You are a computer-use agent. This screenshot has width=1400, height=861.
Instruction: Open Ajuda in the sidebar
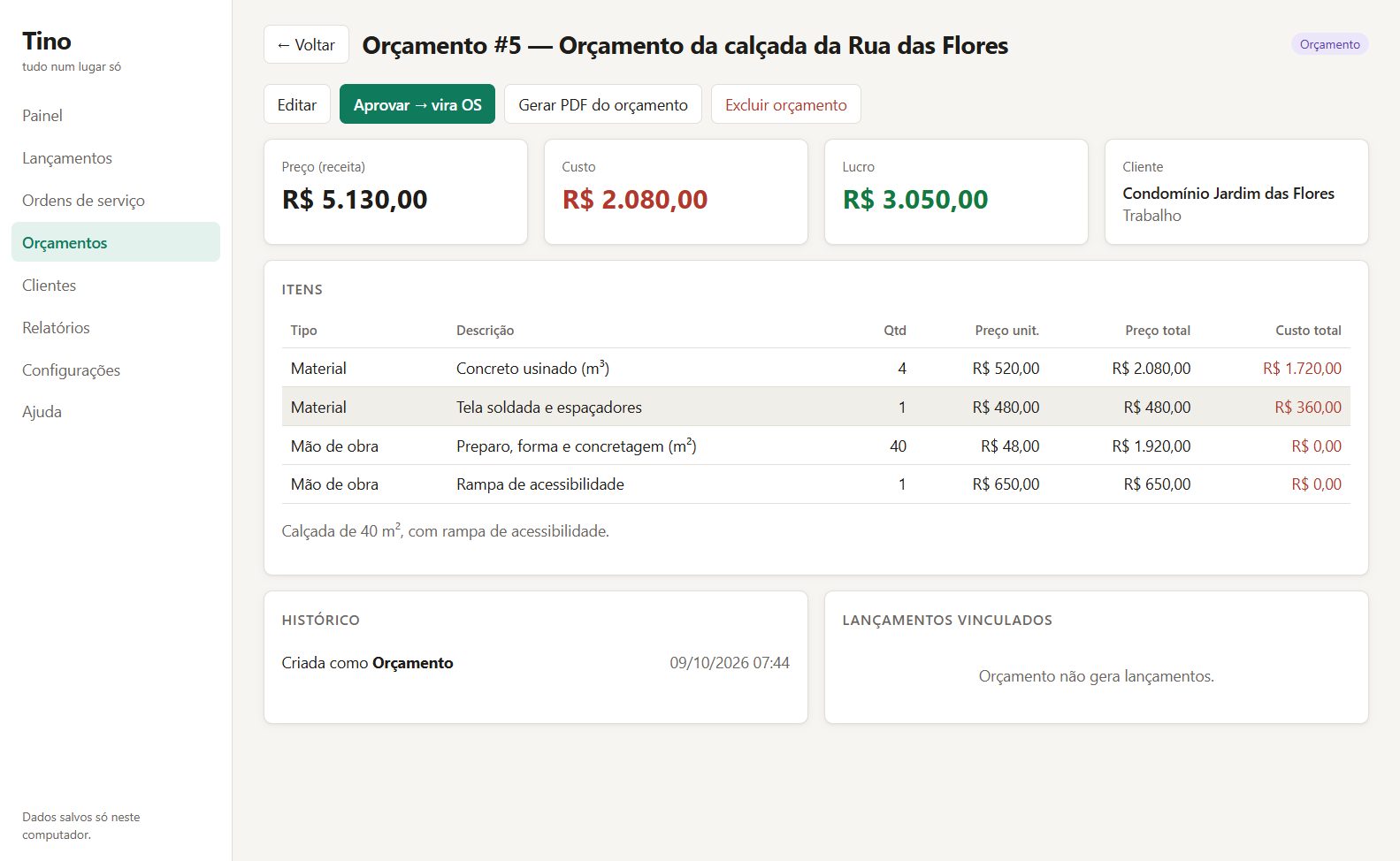pyautogui.click(x=116, y=412)
